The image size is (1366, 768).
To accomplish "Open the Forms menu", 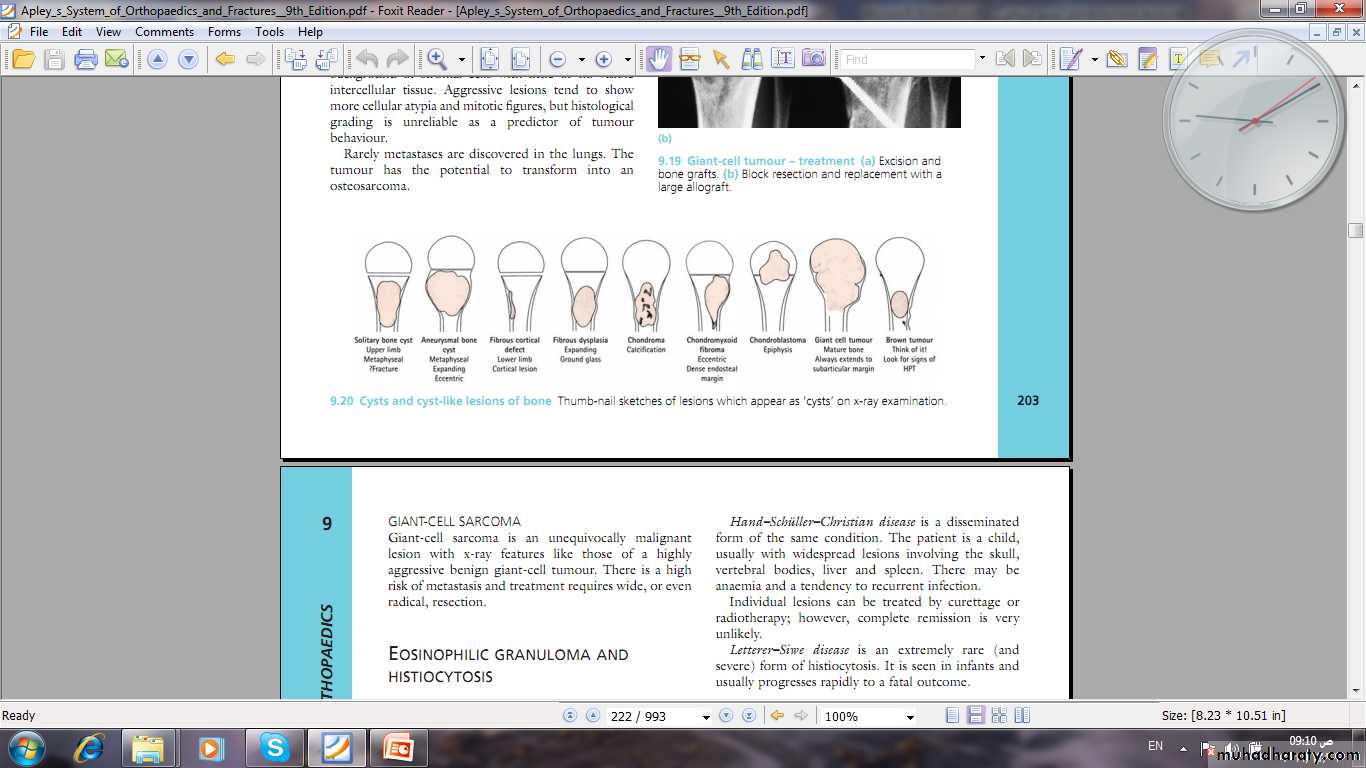I will [224, 32].
